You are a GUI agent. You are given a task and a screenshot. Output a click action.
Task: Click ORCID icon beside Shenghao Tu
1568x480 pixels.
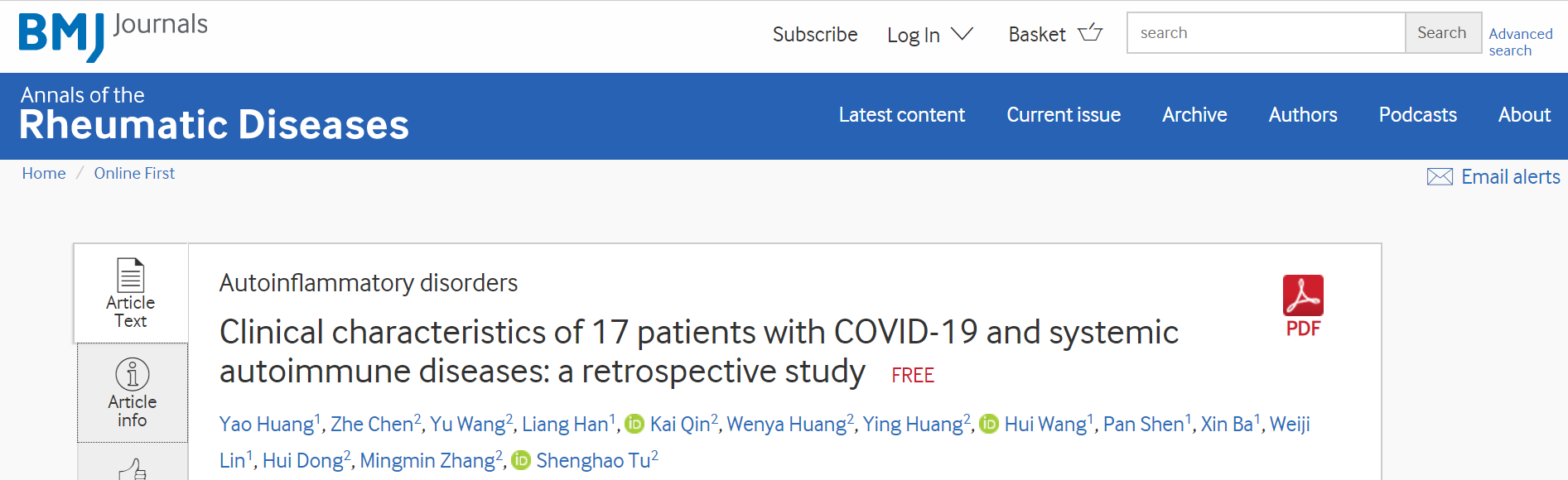coord(521,460)
